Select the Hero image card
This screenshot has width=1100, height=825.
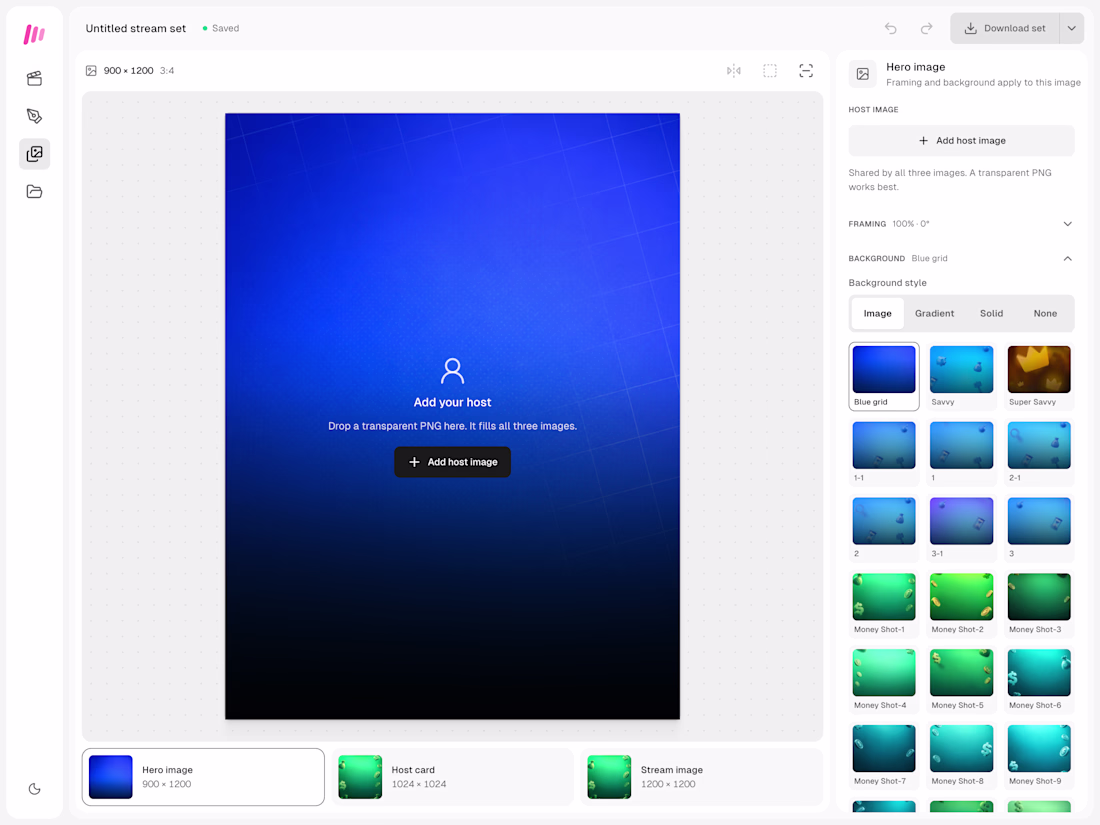(203, 777)
